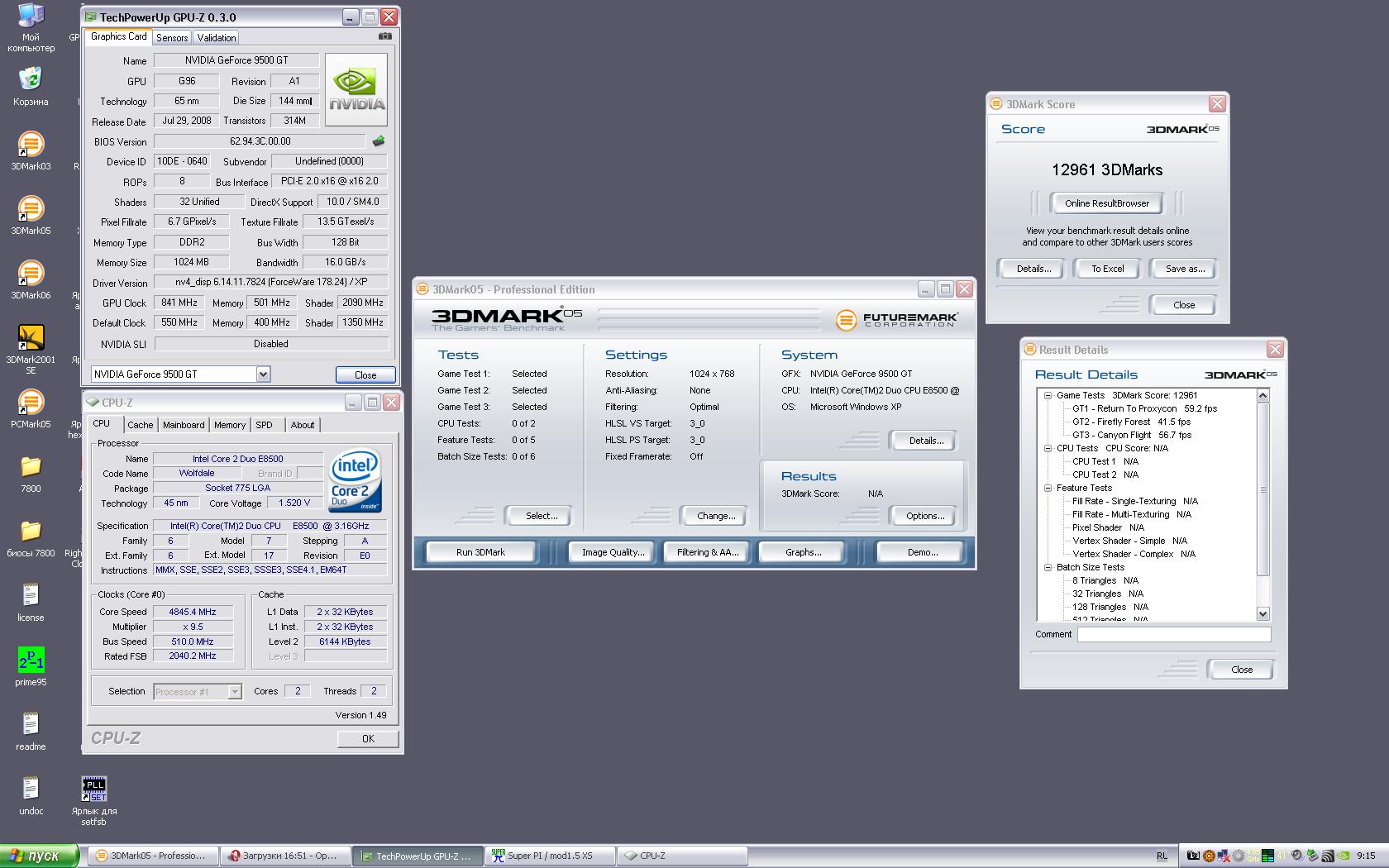This screenshot has height=868, width=1389.
Task: Switch to the Validation tab in GPU-Z
Action: point(217,38)
